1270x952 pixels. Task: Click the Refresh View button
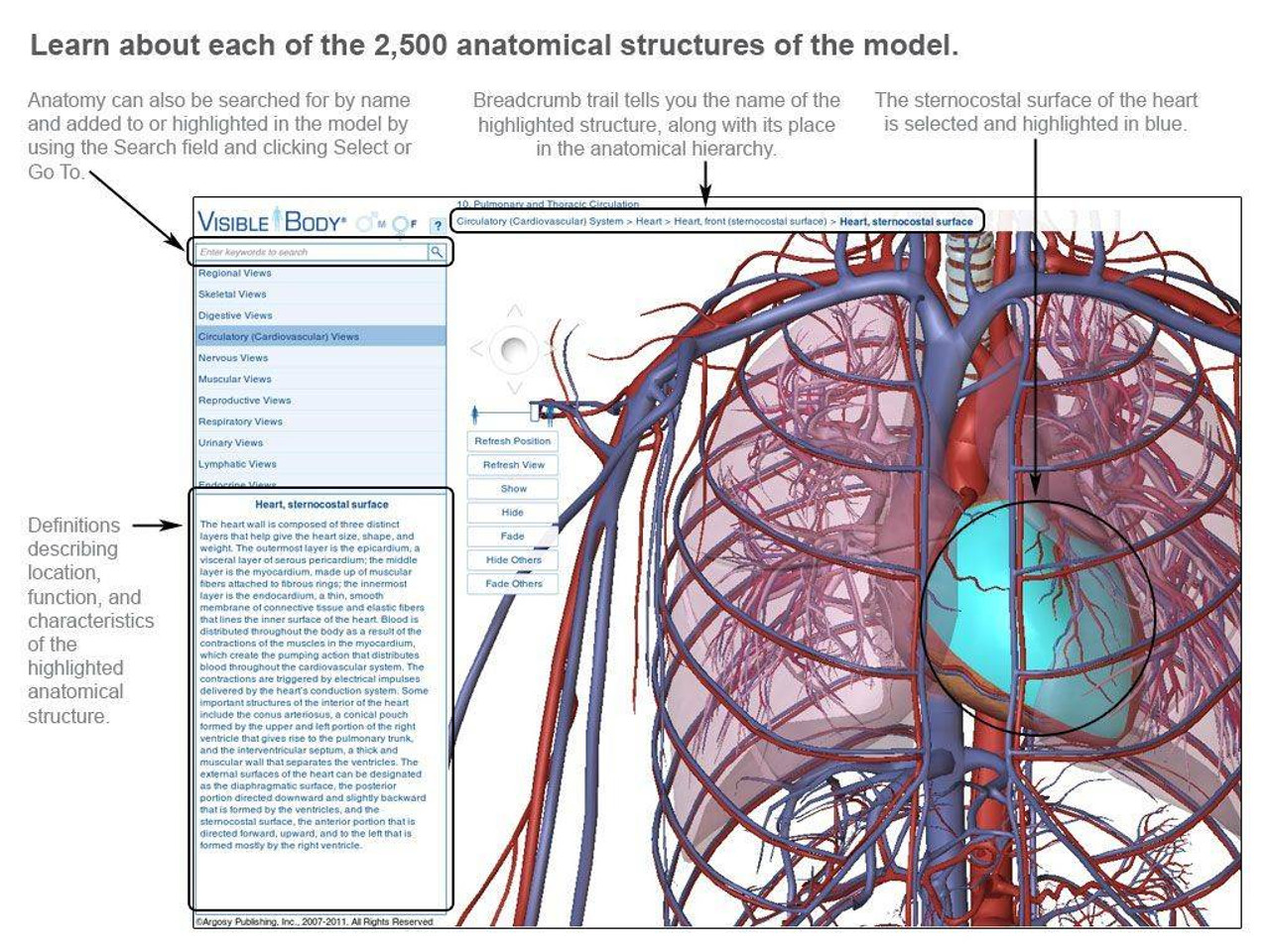(x=512, y=465)
